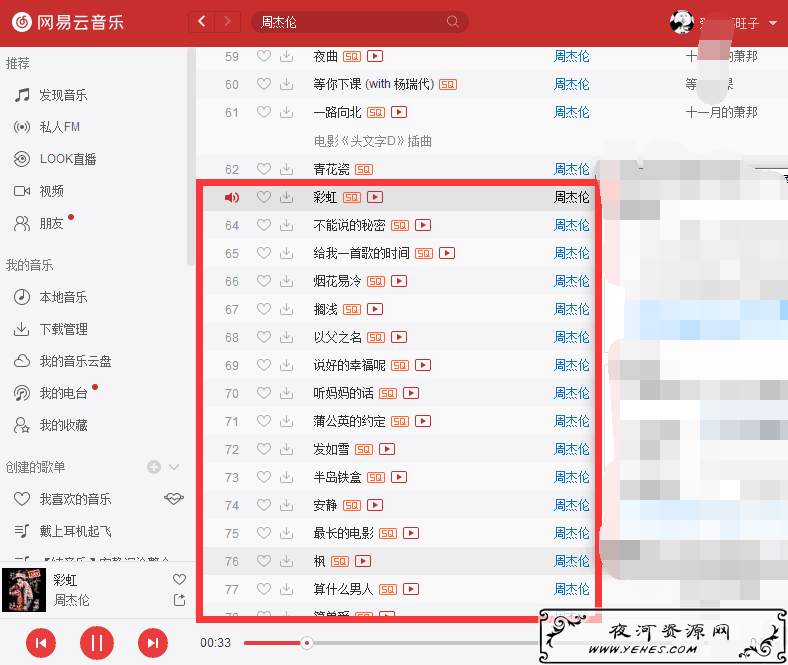Screen dimensions: 788x665
Task: Download the song 等你下课
Action: (x=286, y=84)
